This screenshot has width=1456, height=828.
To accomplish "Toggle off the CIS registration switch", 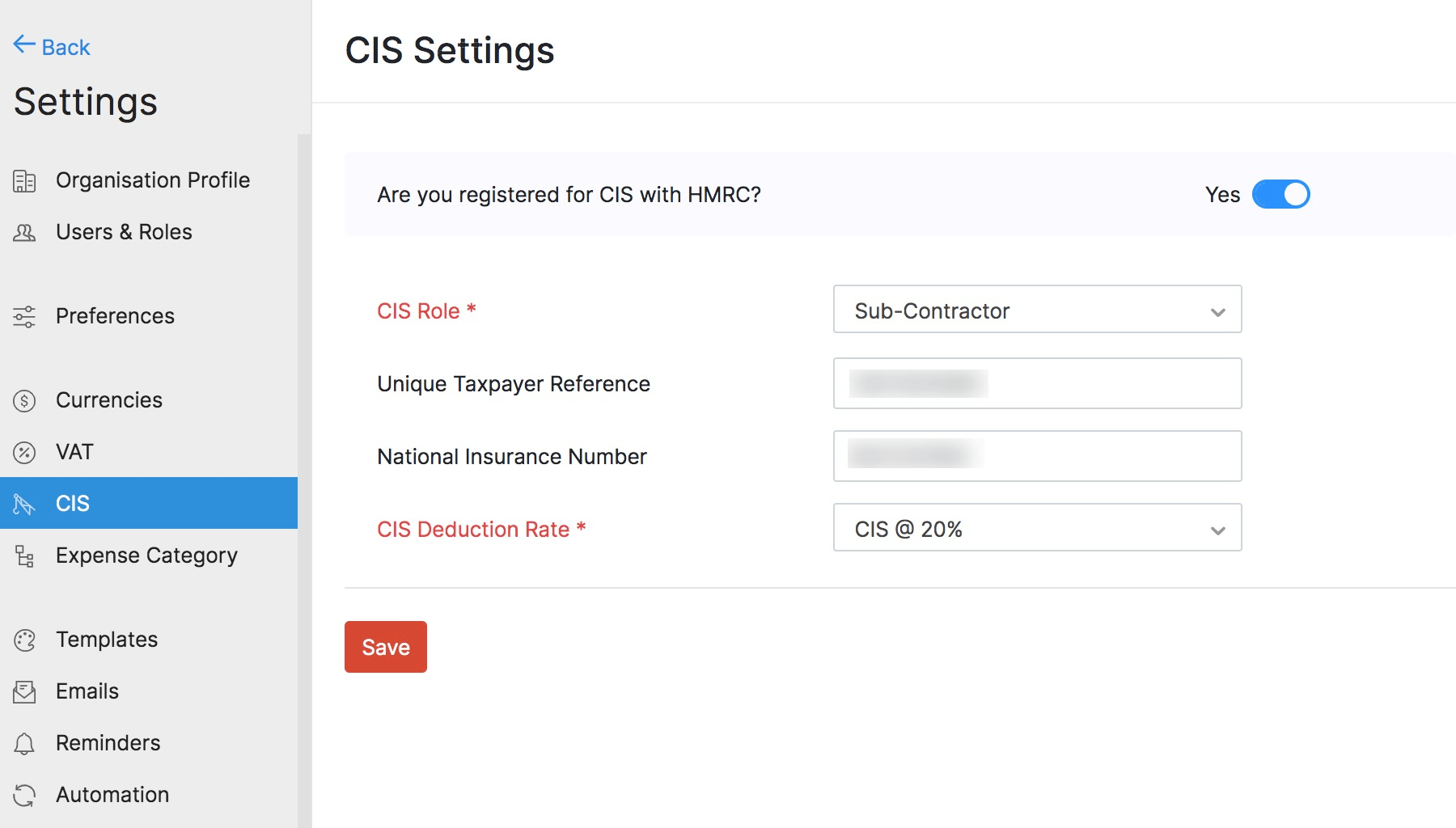I will click(1280, 195).
